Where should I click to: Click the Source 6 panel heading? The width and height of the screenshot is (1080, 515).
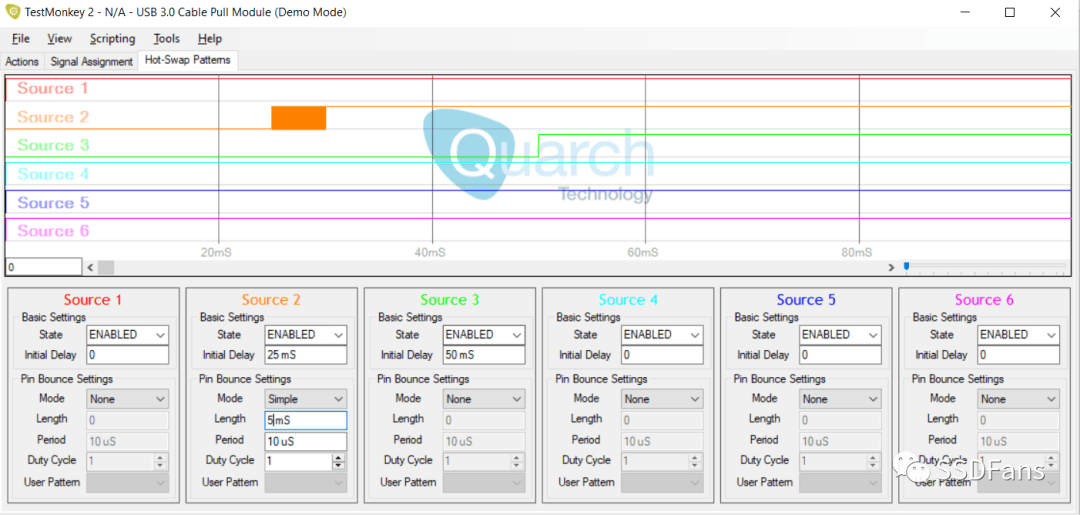click(x=984, y=300)
